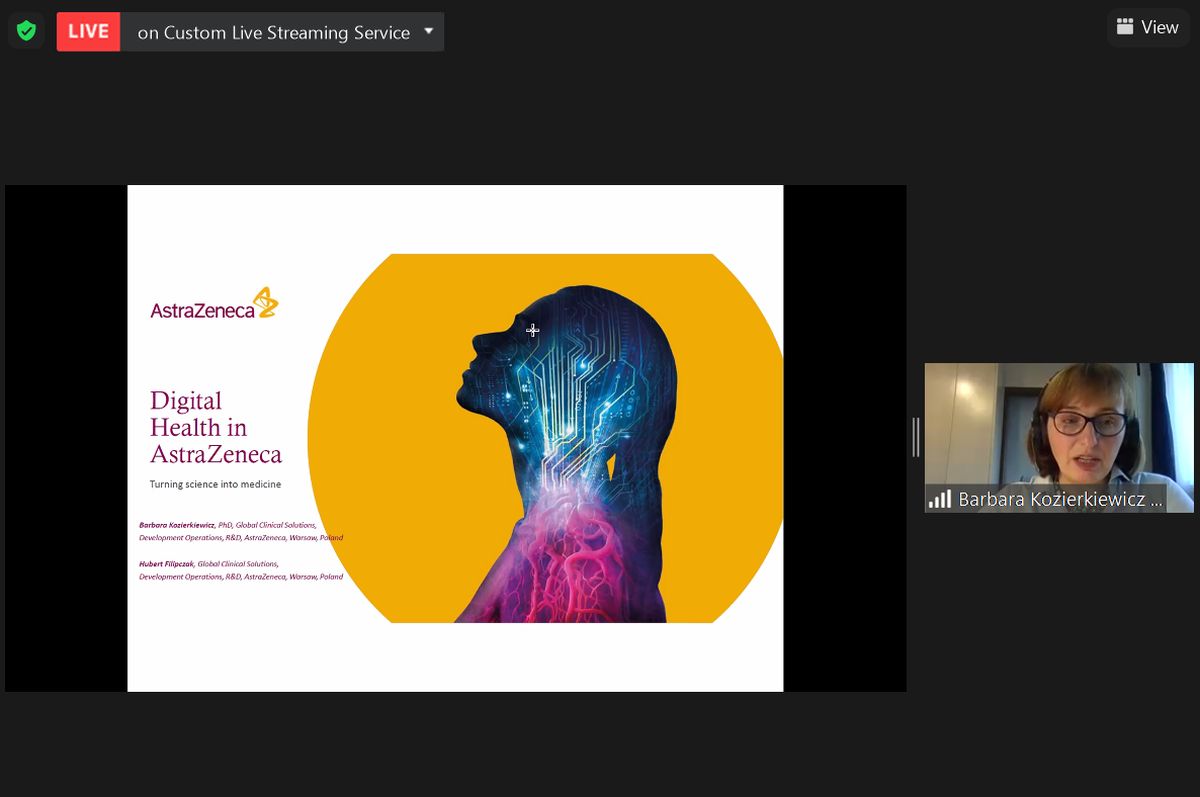
Task: Click the AstraZeneca logo on the slide
Action: pyautogui.click(x=214, y=304)
